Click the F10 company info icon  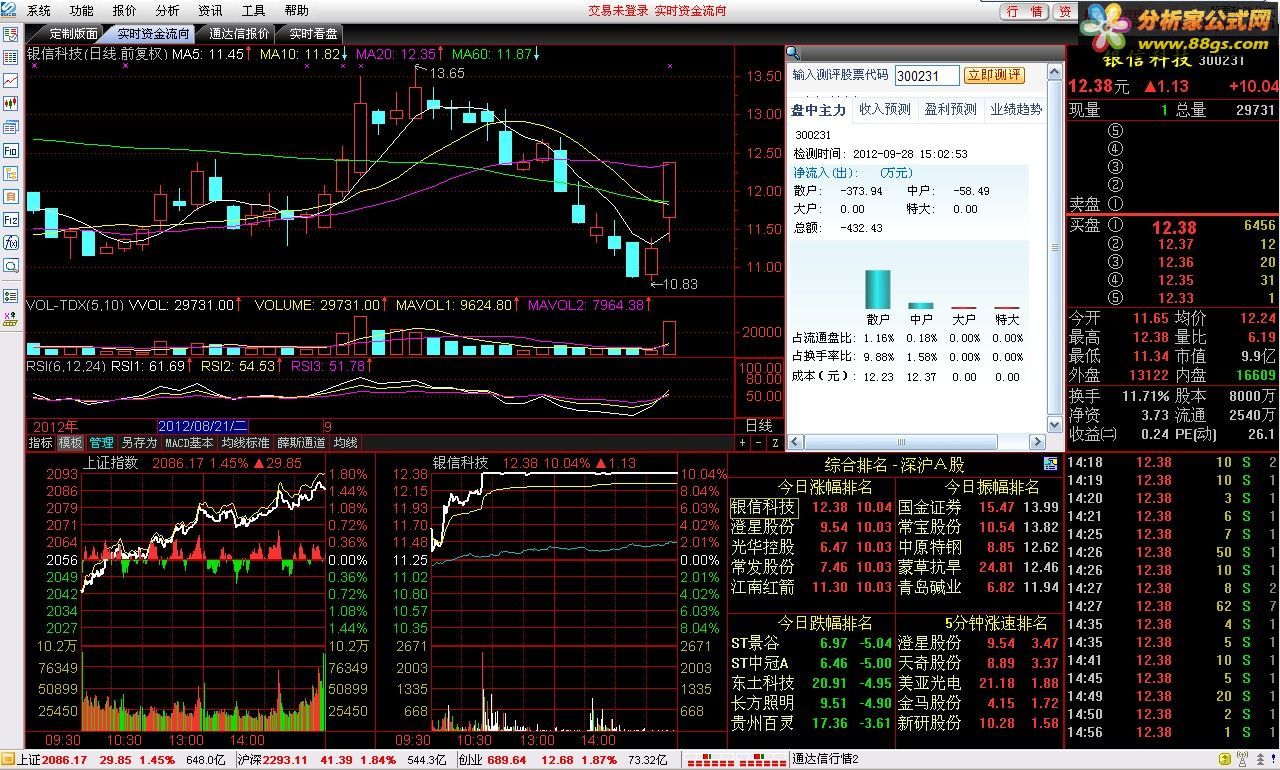point(11,151)
